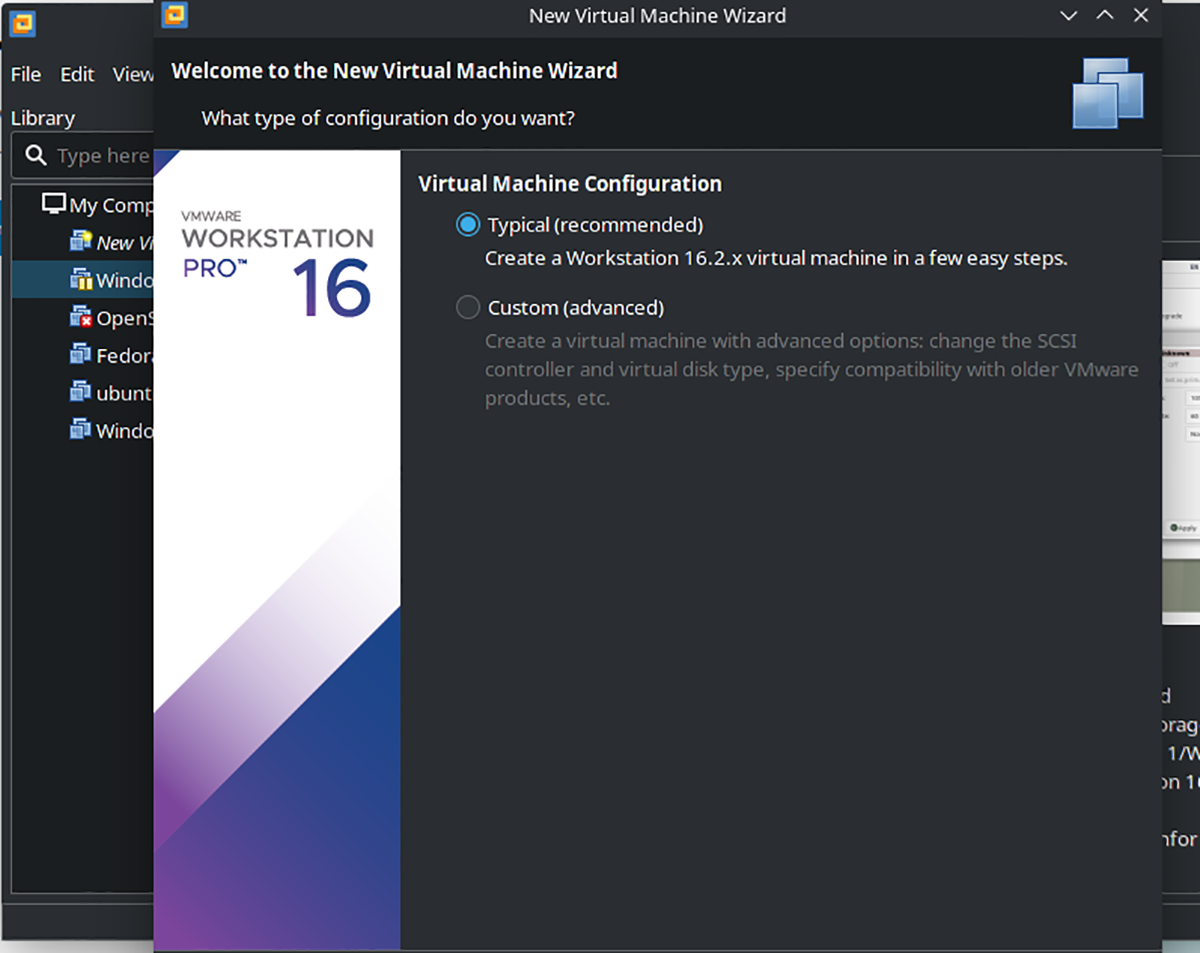Image resolution: width=1200 pixels, height=953 pixels.
Task: Click the main window VMware icon
Action: (x=23, y=24)
